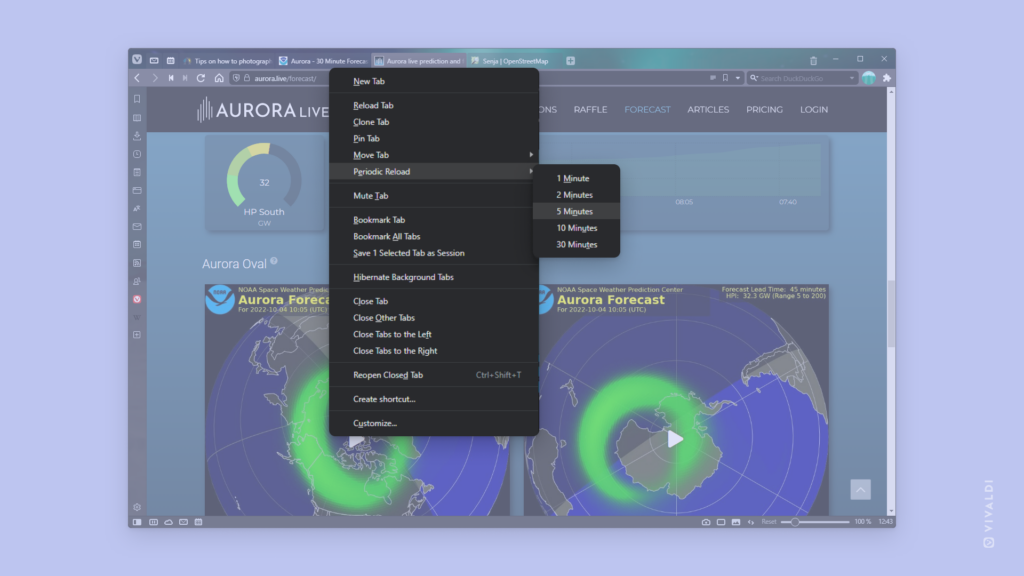Open the Bookmarks panel in the sidebar
Viewport: 1024px width, 576px height.
137,99
